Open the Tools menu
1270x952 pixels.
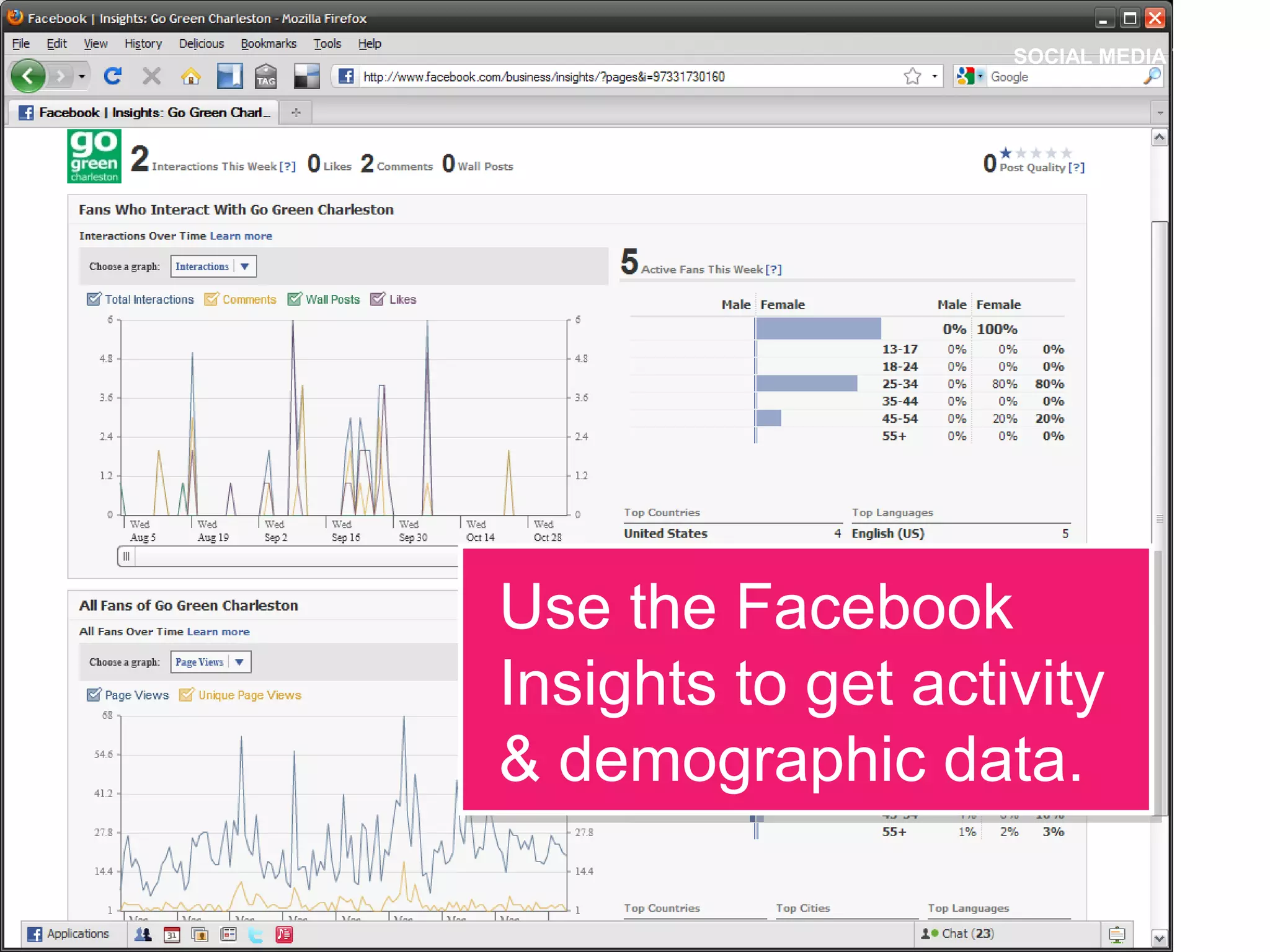327,43
